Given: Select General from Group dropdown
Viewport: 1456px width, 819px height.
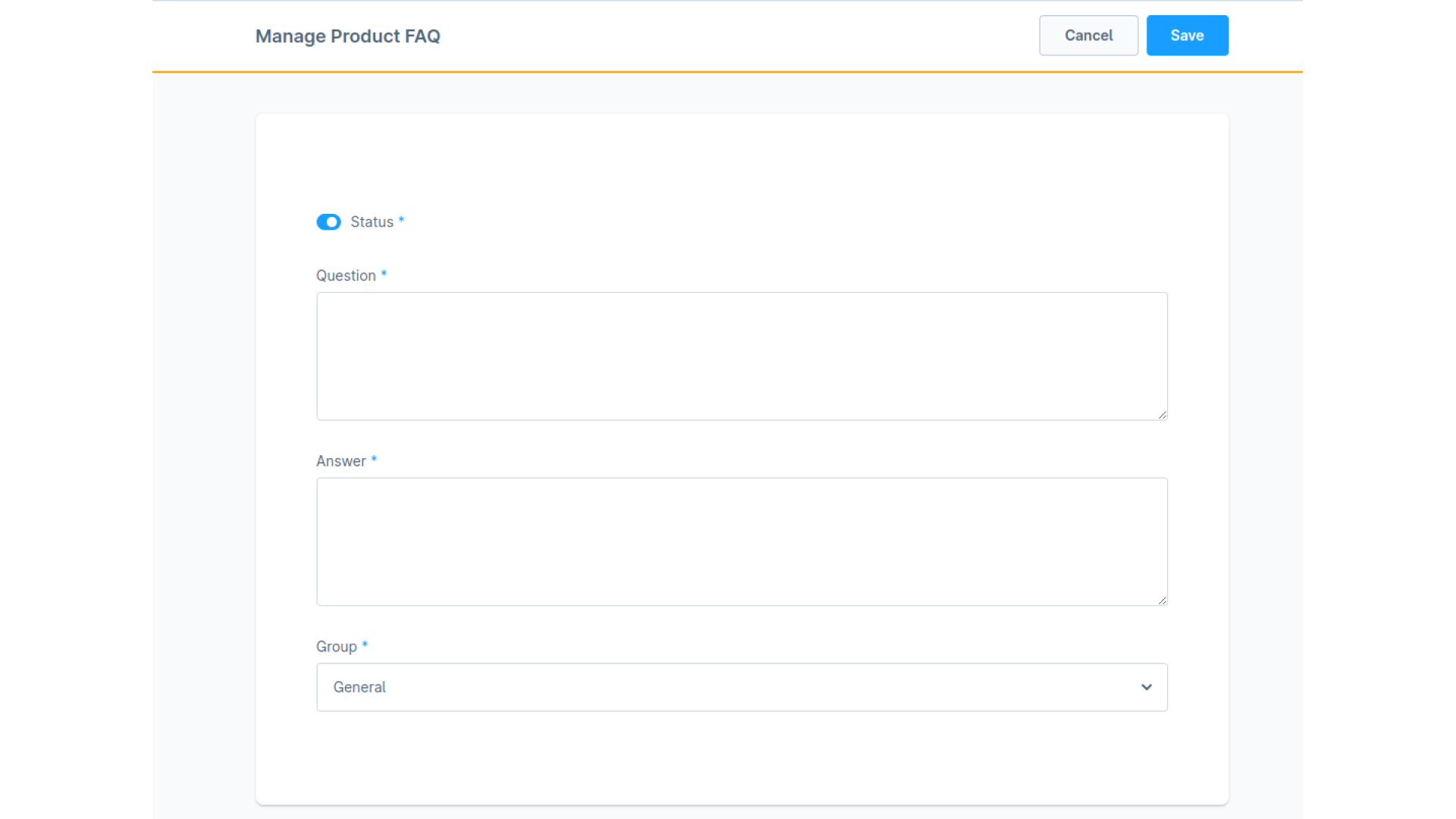Looking at the screenshot, I should pos(742,687).
